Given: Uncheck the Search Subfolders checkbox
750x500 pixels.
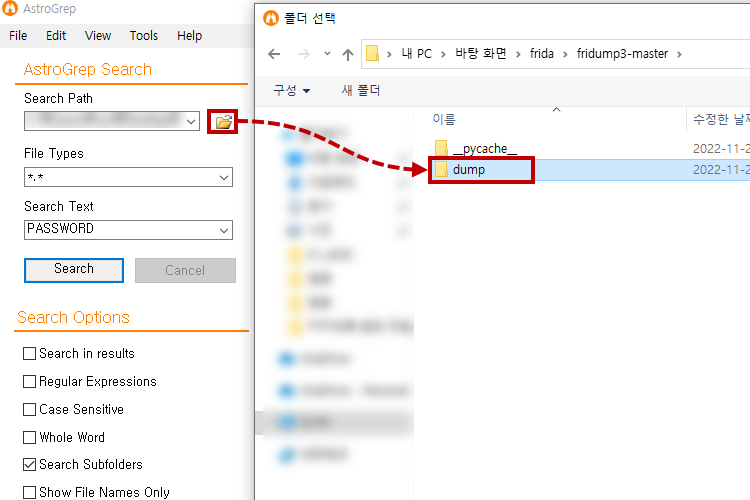Looking at the screenshot, I should 29,465.
